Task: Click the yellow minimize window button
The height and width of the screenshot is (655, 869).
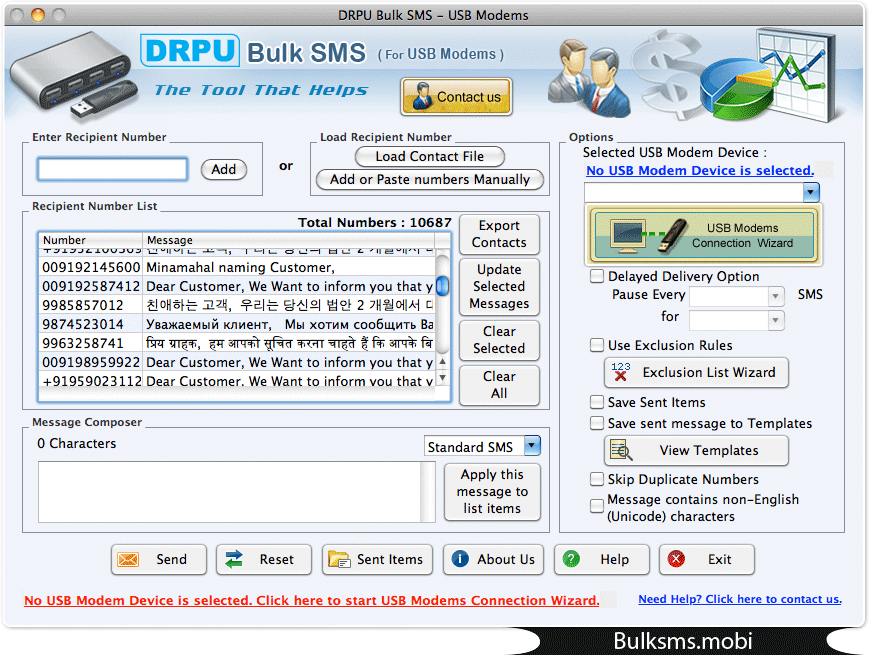Action: tap(38, 14)
